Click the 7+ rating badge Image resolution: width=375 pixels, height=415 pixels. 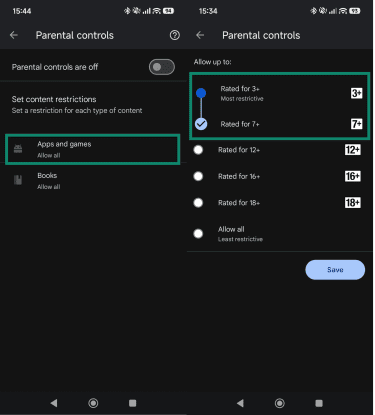pos(356,124)
